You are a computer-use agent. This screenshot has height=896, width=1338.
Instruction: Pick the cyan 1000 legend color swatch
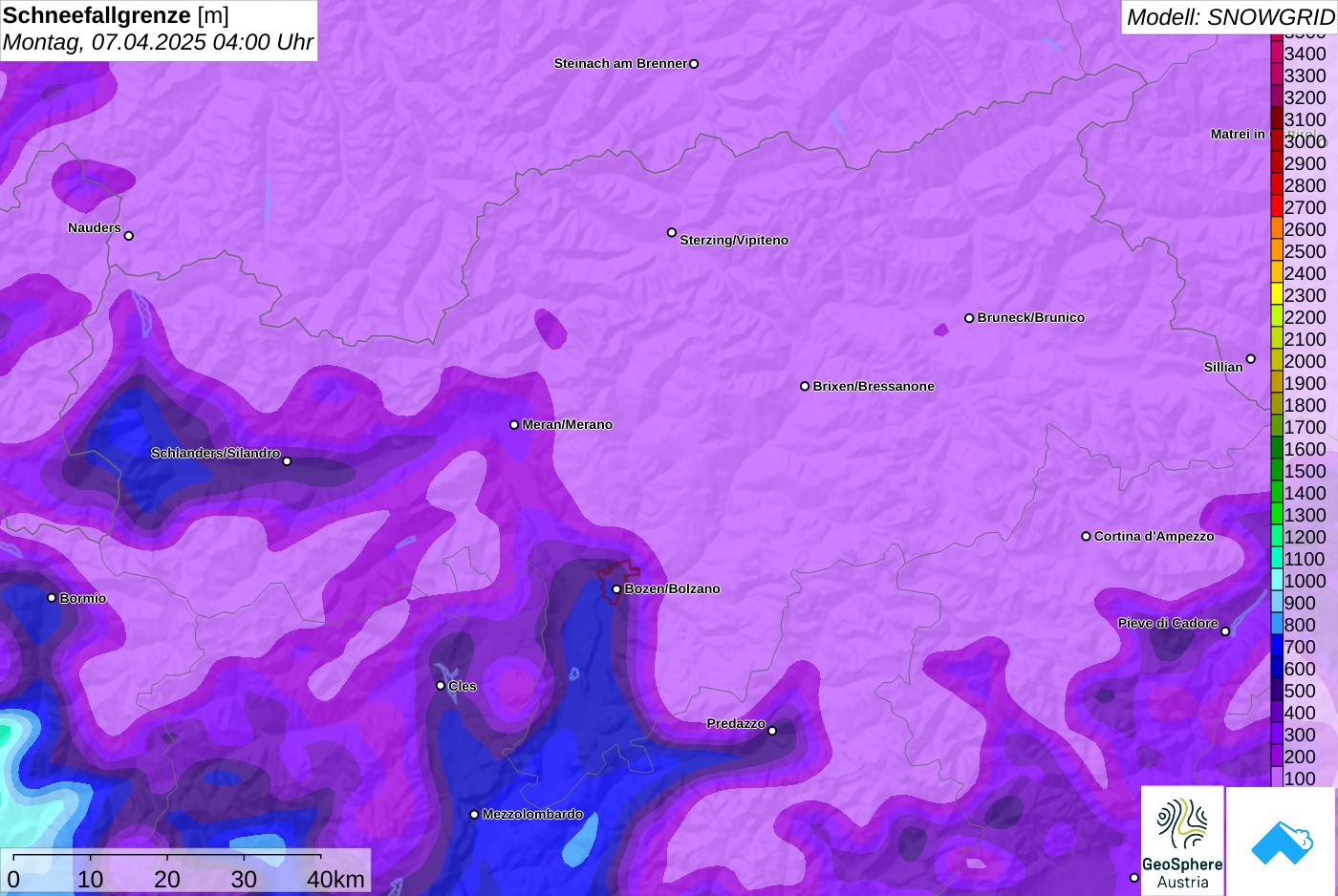pos(1277,580)
